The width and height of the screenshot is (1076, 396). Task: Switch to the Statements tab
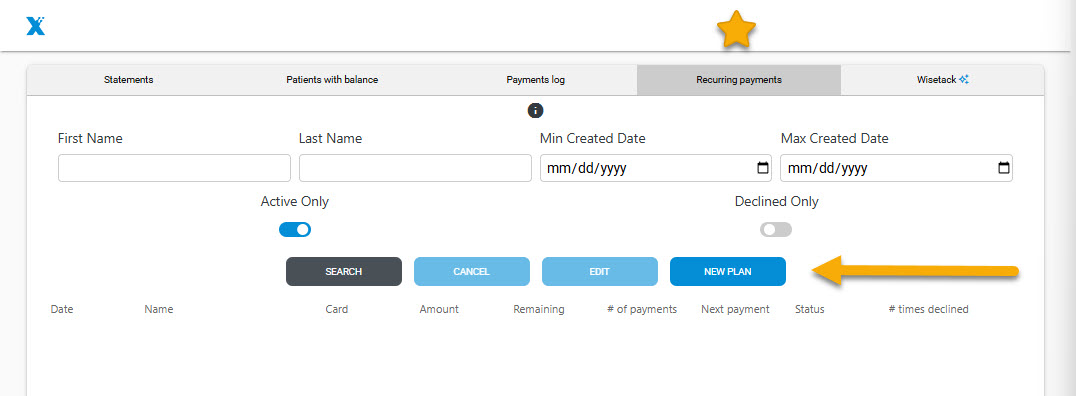click(x=128, y=80)
